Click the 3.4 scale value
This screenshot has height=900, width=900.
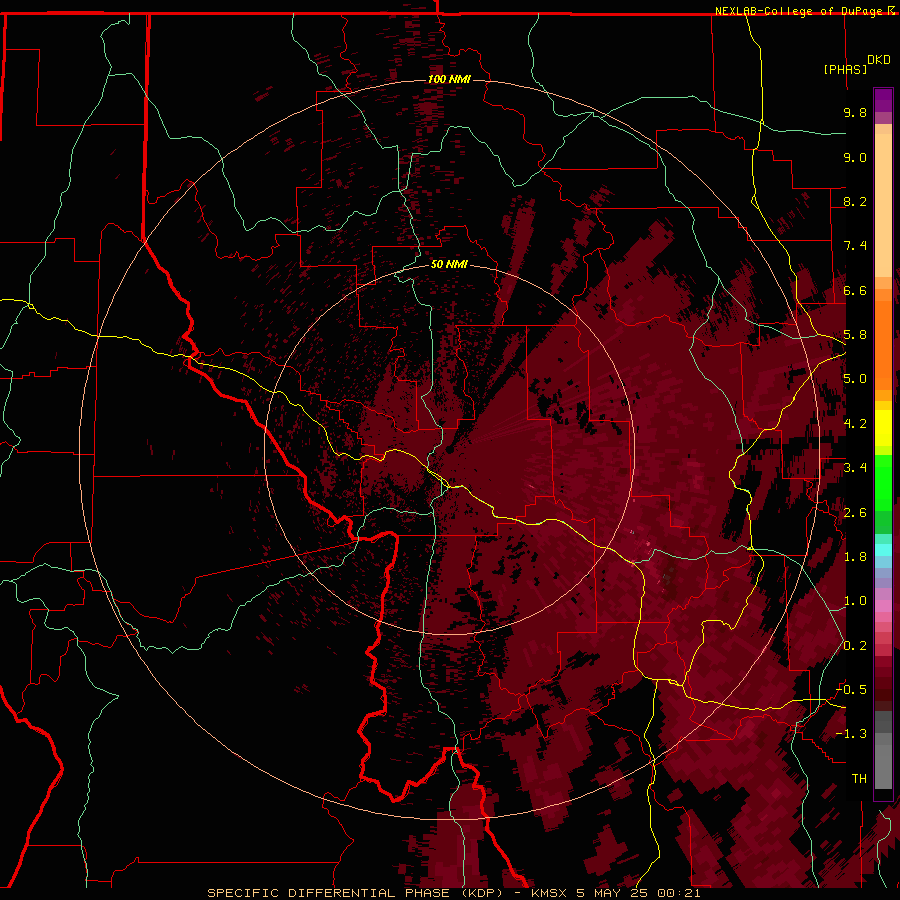point(855,468)
